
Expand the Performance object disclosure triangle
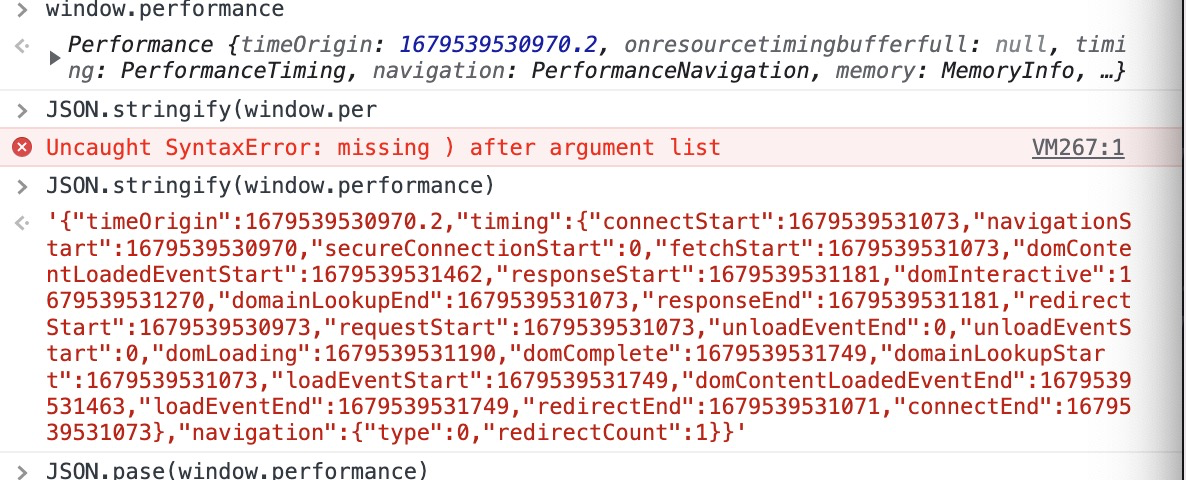(x=54, y=59)
